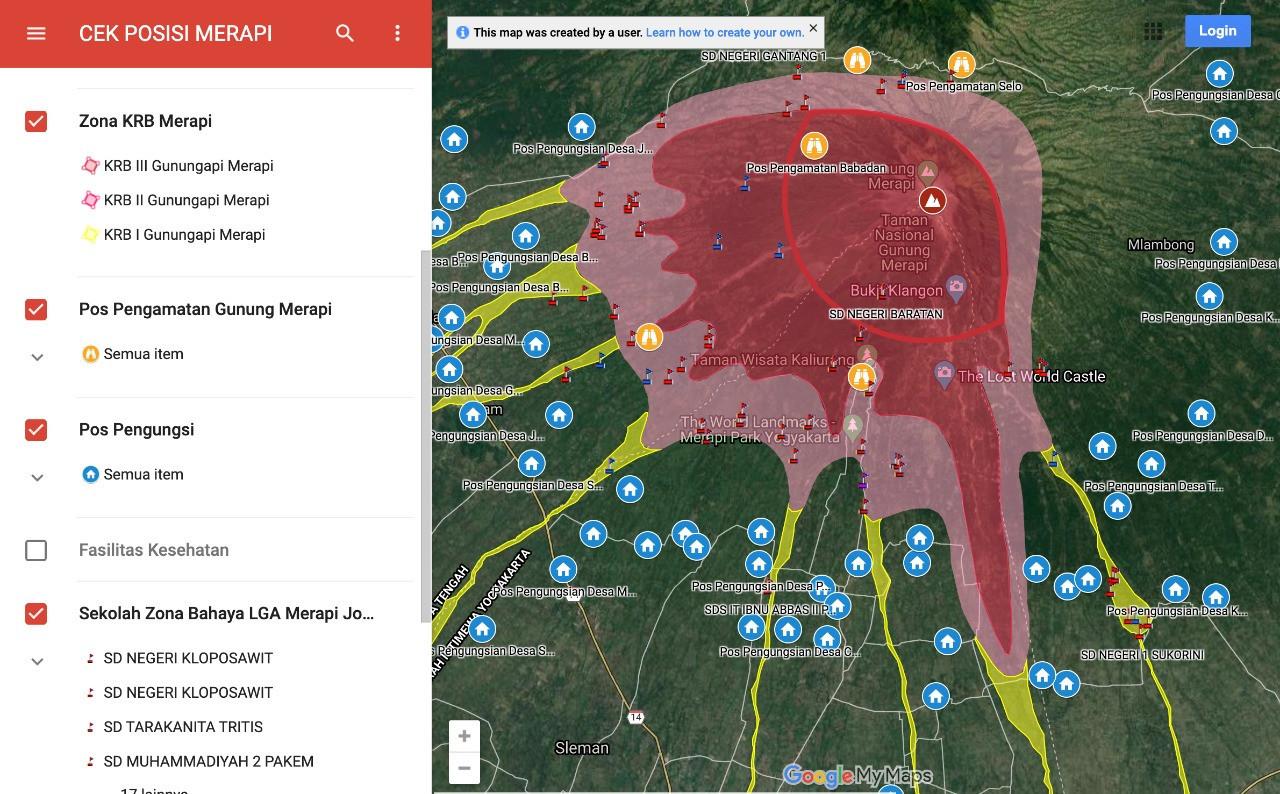
Task: Click binoculars marker at Pos Pengamatan Babadan
Action: tap(814, 146)
